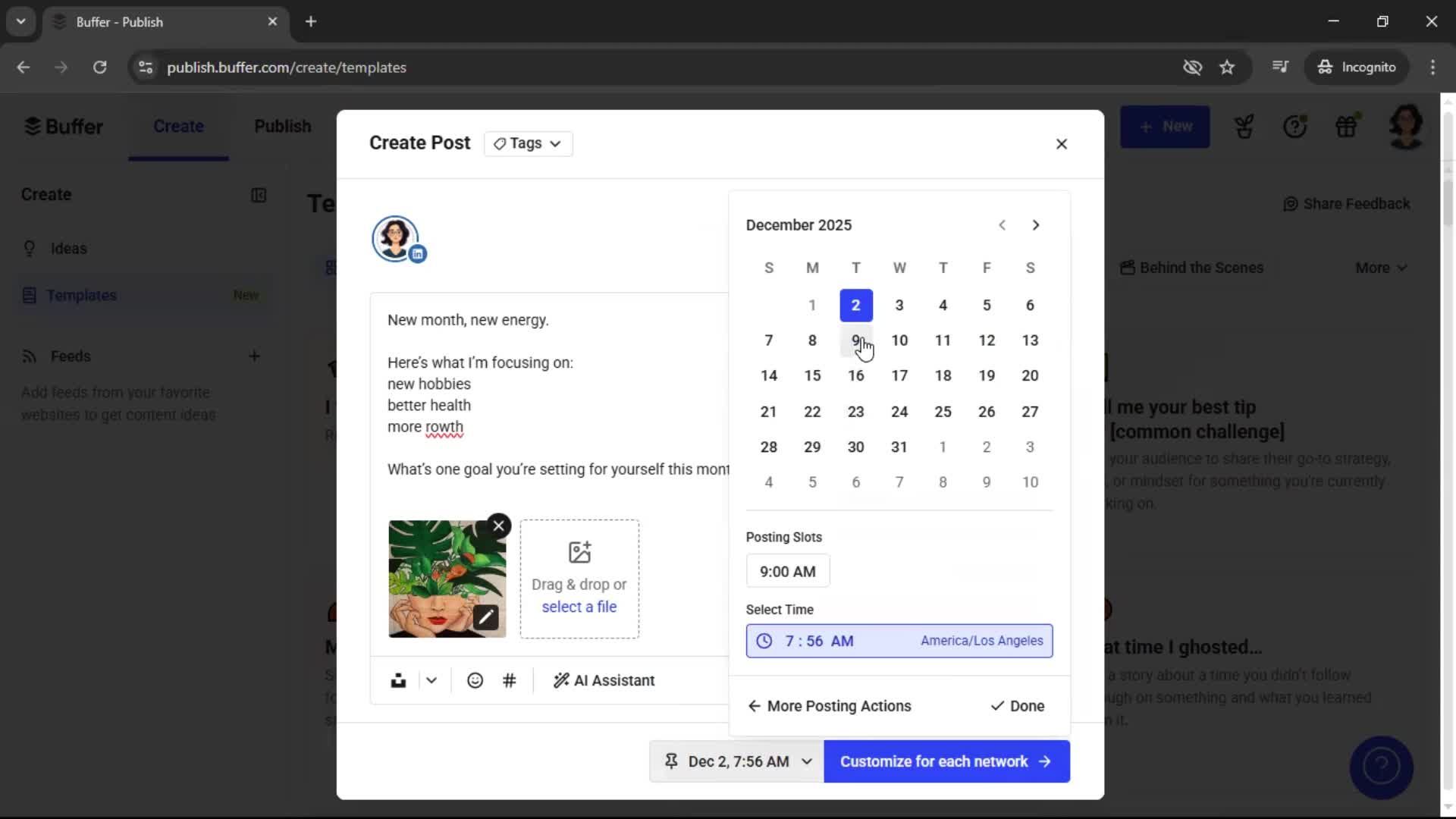Open the Tags dropdown
Screen dimensions: 1456x819
point(528,143)
